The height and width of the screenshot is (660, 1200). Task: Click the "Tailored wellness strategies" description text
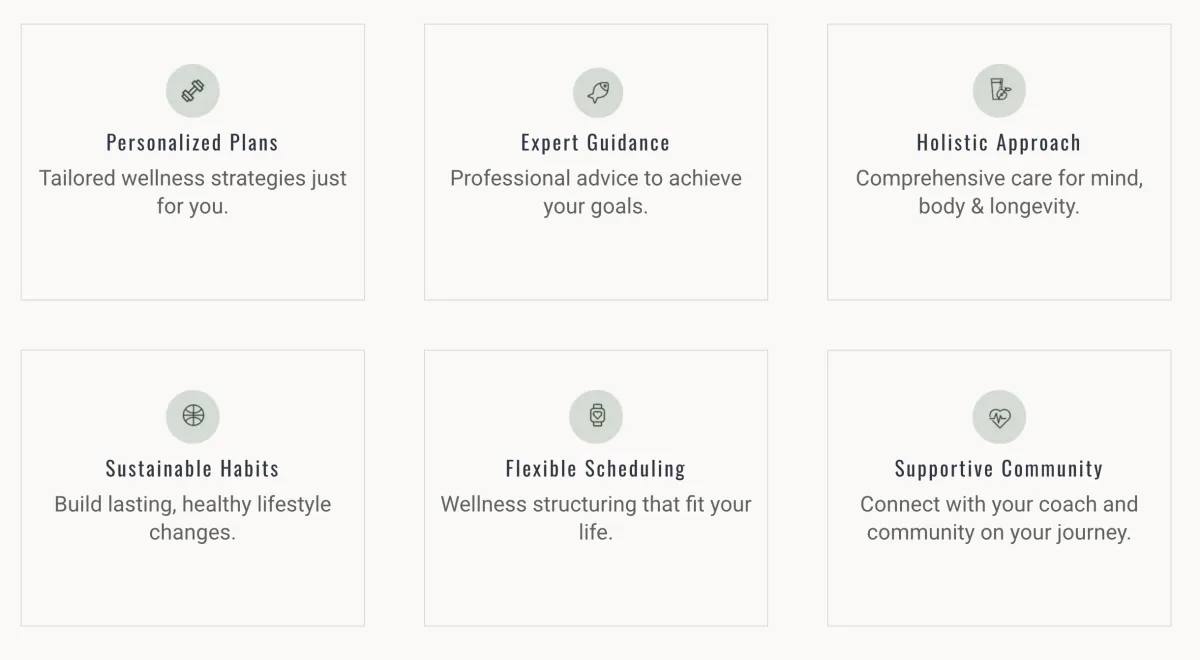[x=193, y=179]
